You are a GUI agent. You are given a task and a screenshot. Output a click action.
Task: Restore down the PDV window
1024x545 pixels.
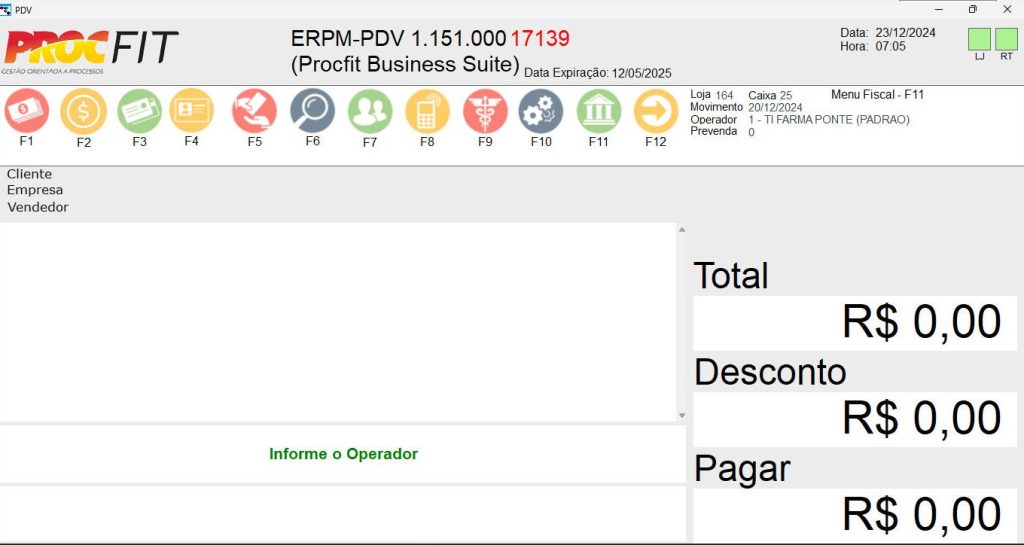pos(973,9)
